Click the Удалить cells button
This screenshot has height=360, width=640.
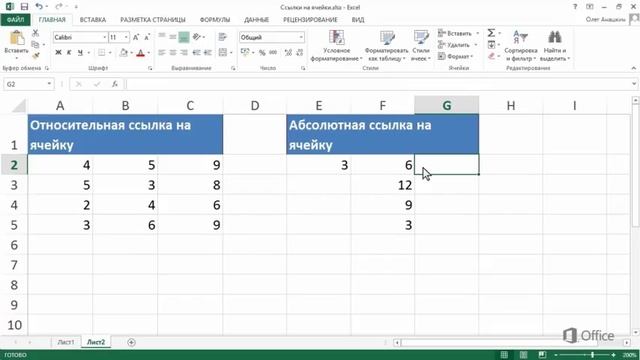[457, 45]
